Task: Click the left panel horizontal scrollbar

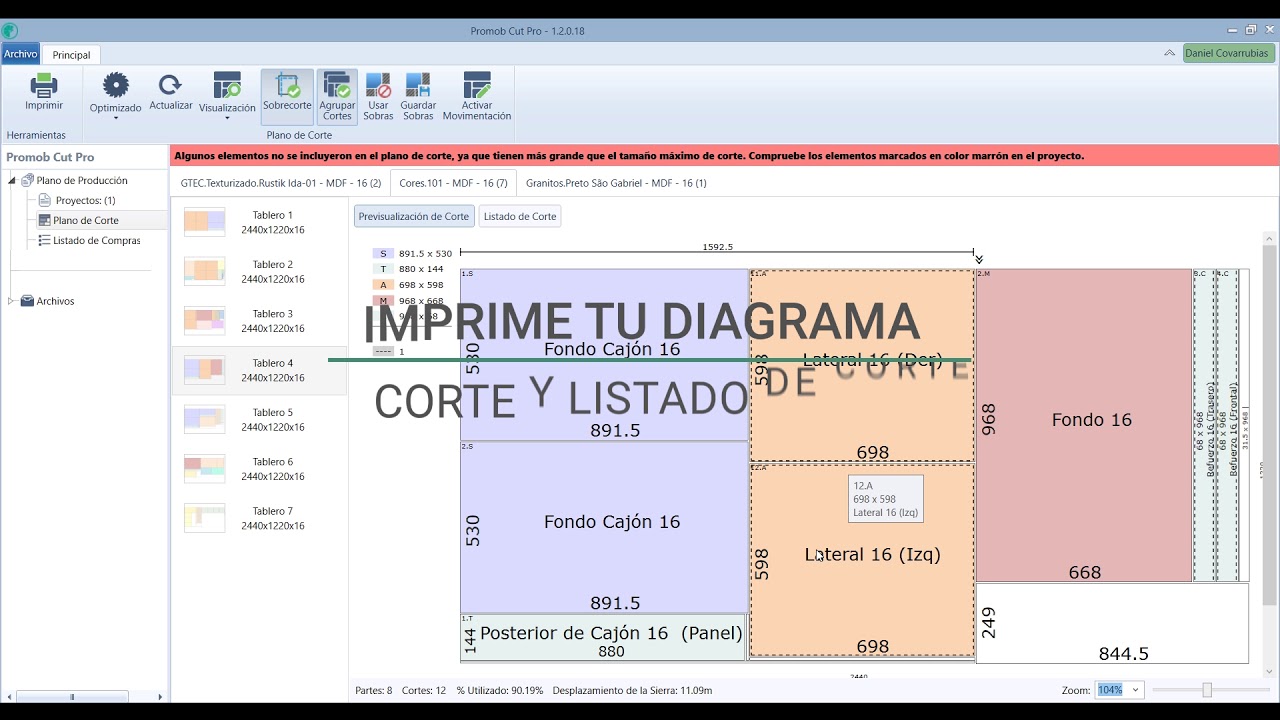Action: [72, 696]
